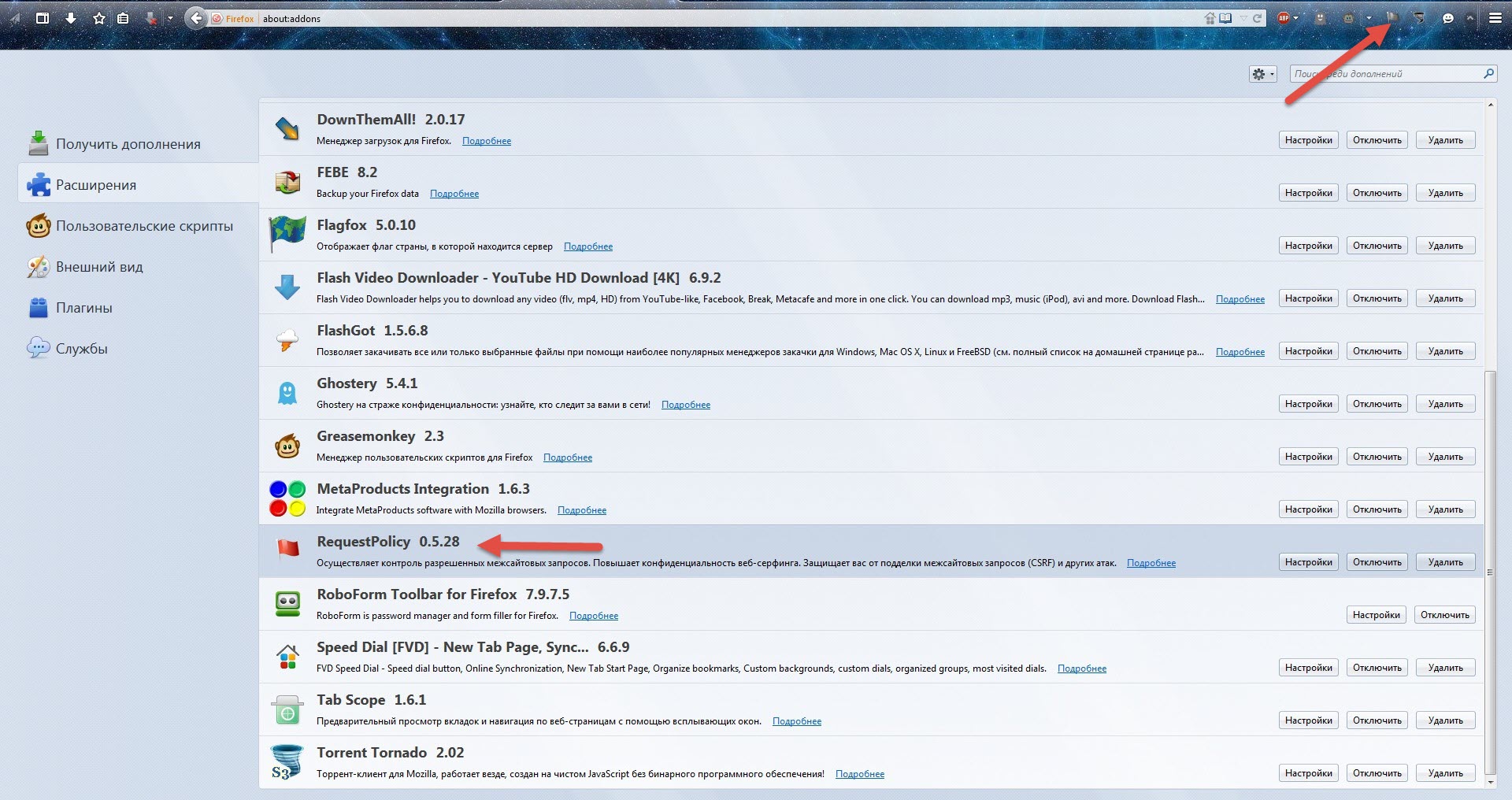The image size is (1512, 800).
Task: Open the gear tools dropdown for add-ons
Action: coord(1262,74)
